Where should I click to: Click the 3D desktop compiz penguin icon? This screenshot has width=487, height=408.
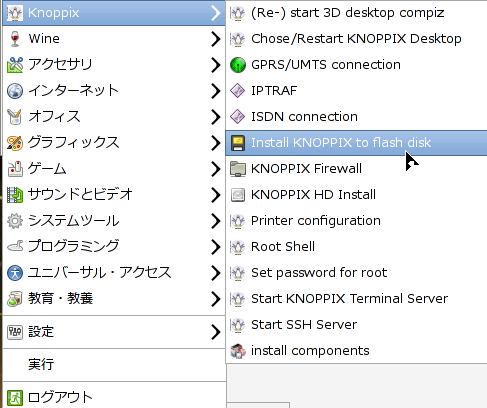pos(238,13)
